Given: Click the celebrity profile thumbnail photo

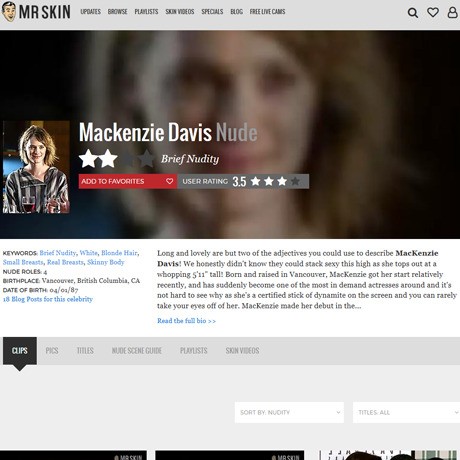Looking at the screenshot, I should pyautogui.click(x=36, y=167).
